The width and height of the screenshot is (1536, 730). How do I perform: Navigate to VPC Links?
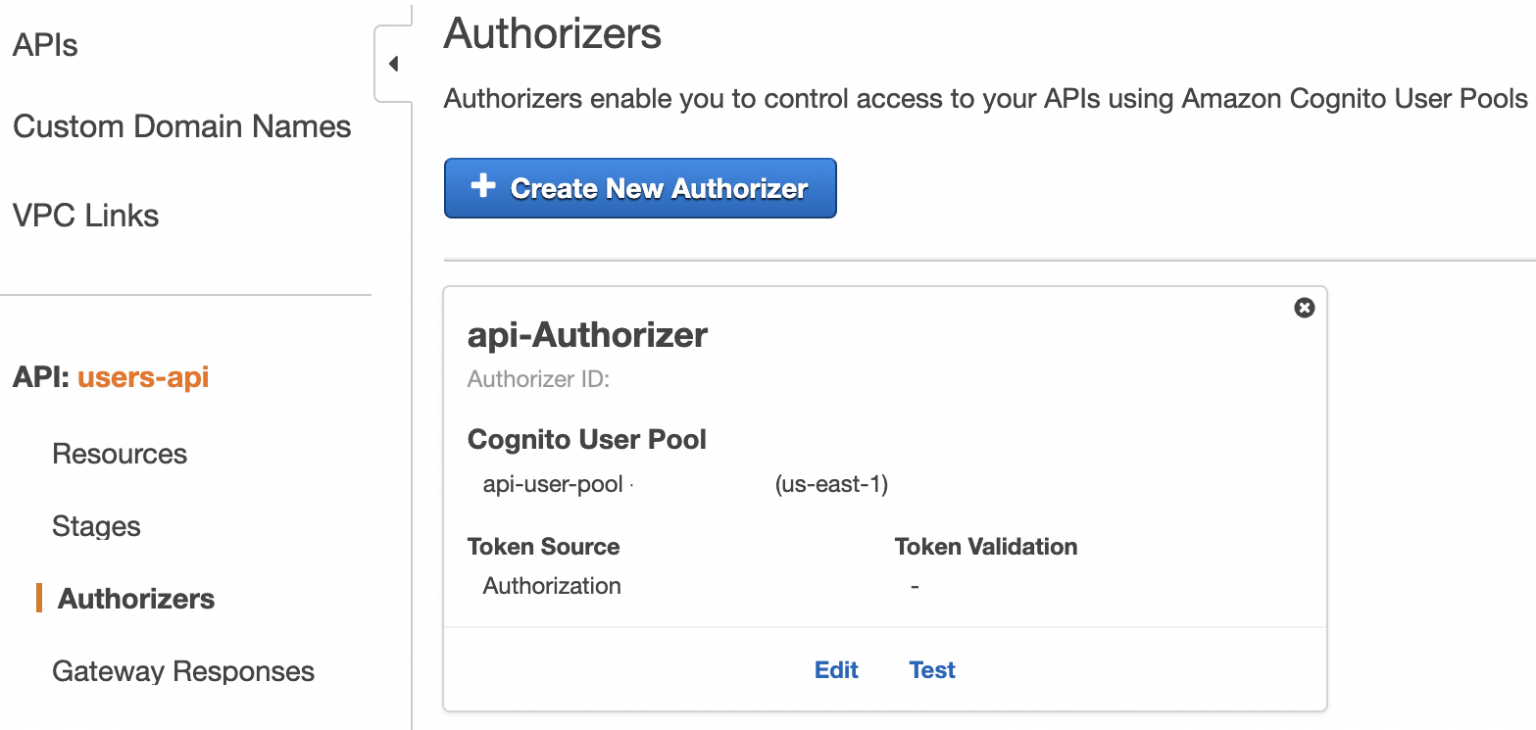tap(85, 215)
